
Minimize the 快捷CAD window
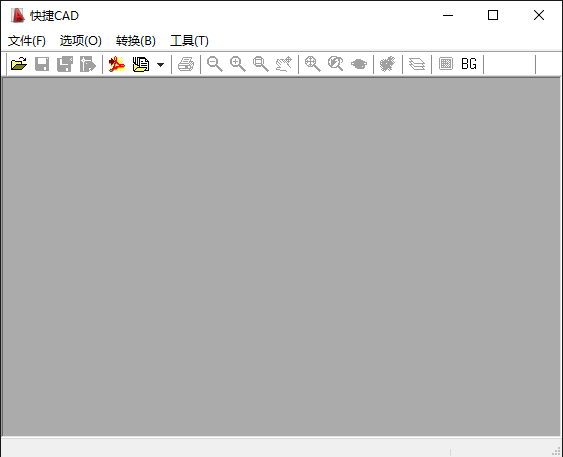pyautogui.click(x=448, y=15)
